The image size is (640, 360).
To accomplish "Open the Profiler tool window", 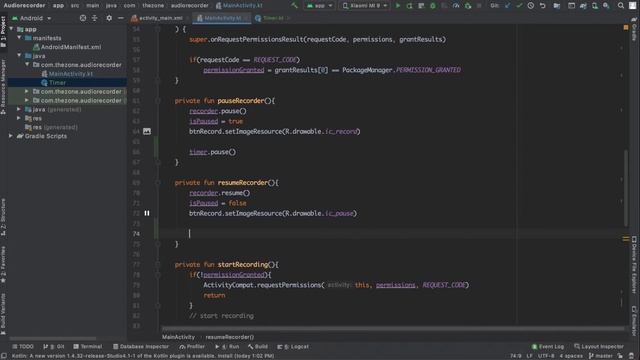I will click(192, 347).
